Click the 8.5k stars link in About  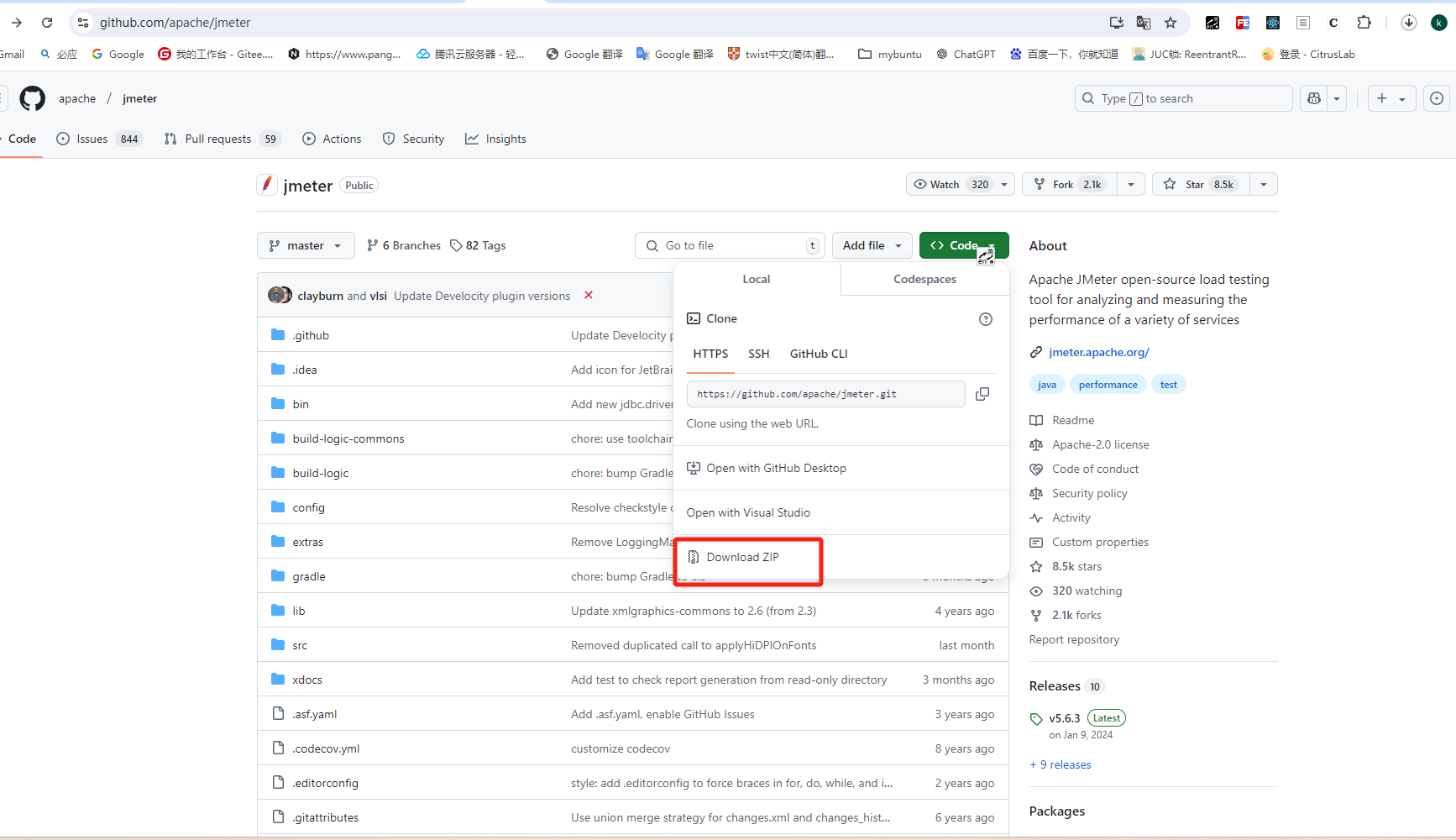pyautogui.click(x=1077, y=566)
